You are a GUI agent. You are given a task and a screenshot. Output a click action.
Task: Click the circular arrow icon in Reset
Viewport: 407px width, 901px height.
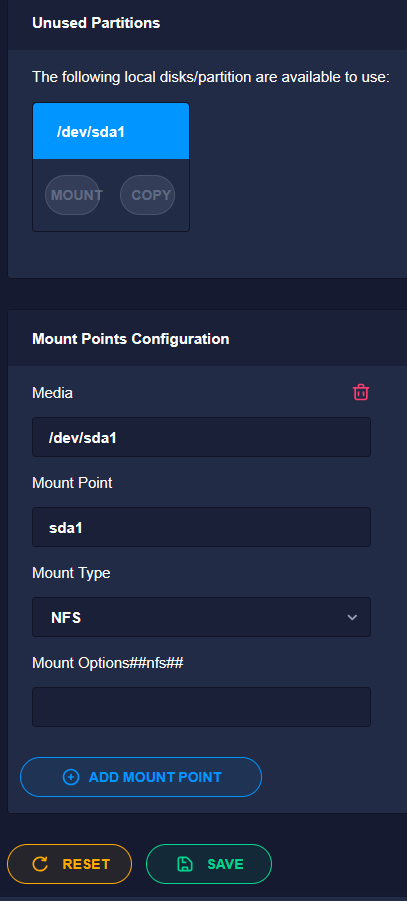click(x=40, y=864)
